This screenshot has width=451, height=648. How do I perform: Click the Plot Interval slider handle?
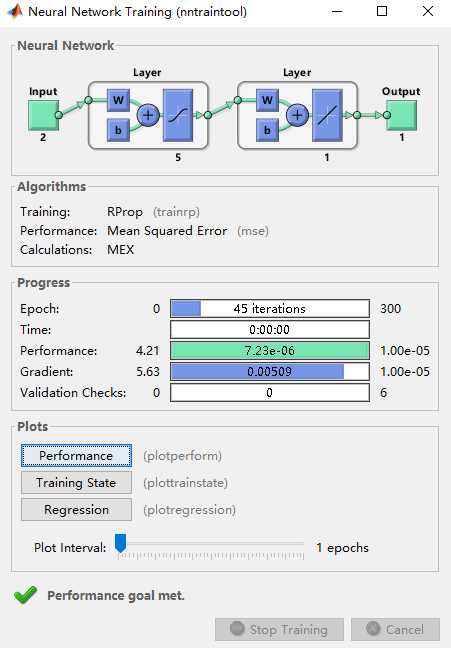[x=120, y=543]
